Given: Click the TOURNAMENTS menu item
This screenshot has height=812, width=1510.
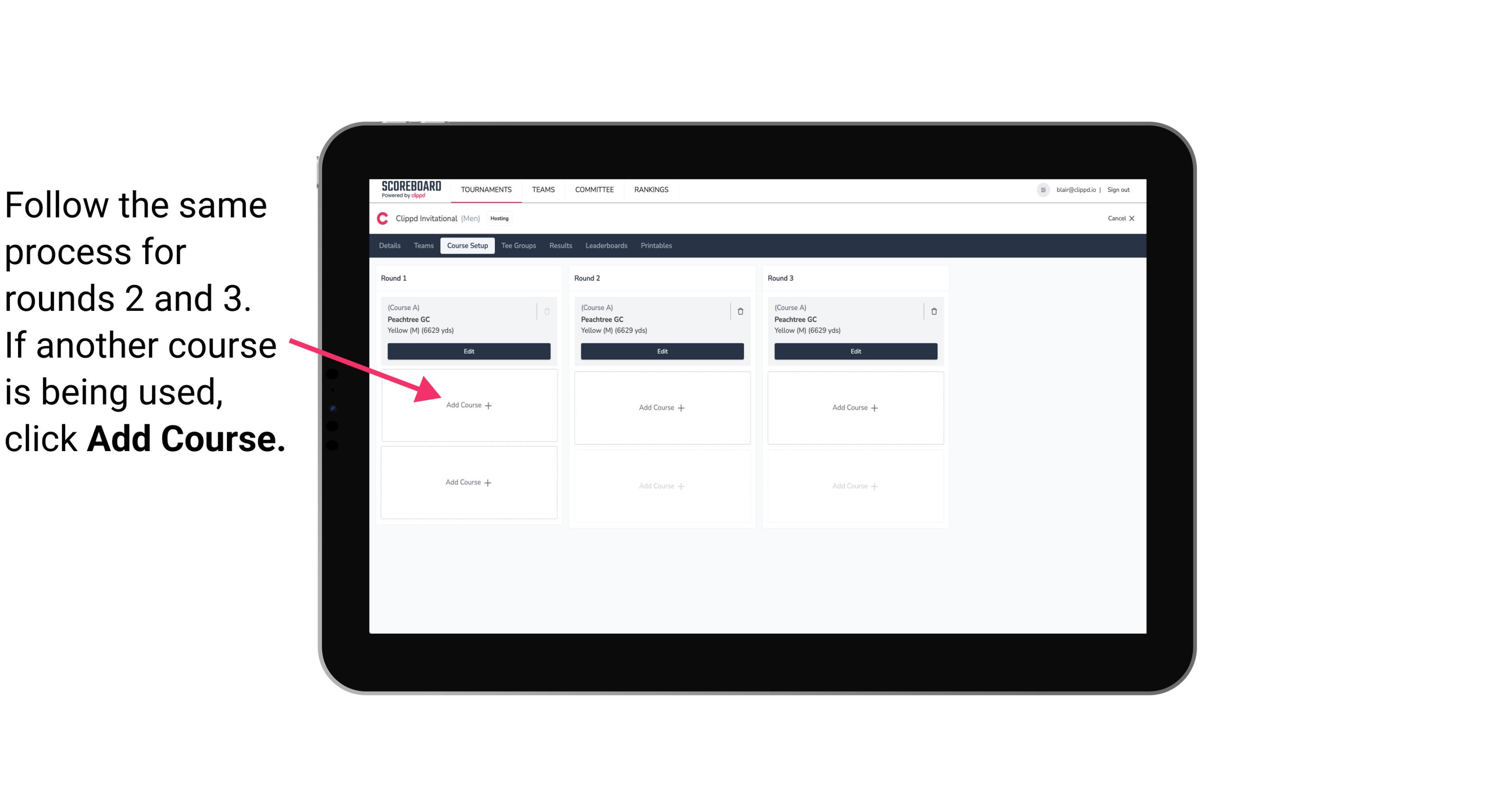Looking at the screenshot, I should pyautogui.click(x=486, y=189).
